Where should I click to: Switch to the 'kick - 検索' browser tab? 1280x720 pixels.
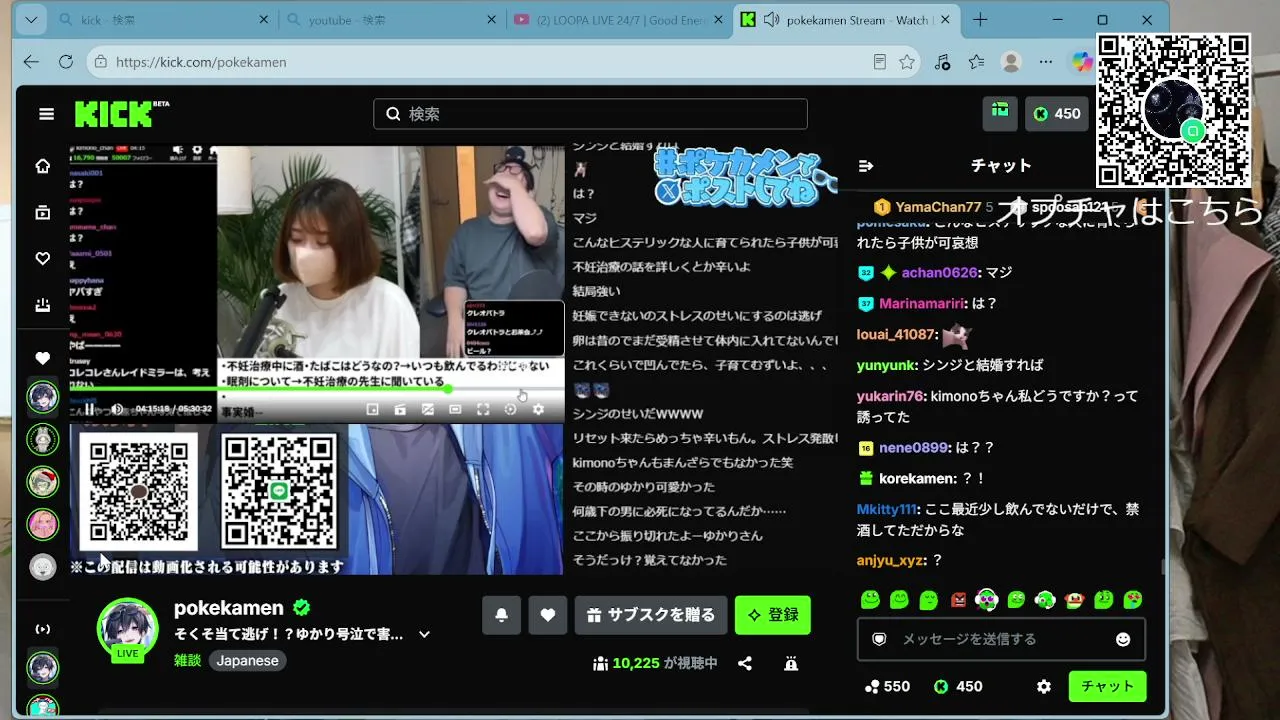tap(164, 20)
